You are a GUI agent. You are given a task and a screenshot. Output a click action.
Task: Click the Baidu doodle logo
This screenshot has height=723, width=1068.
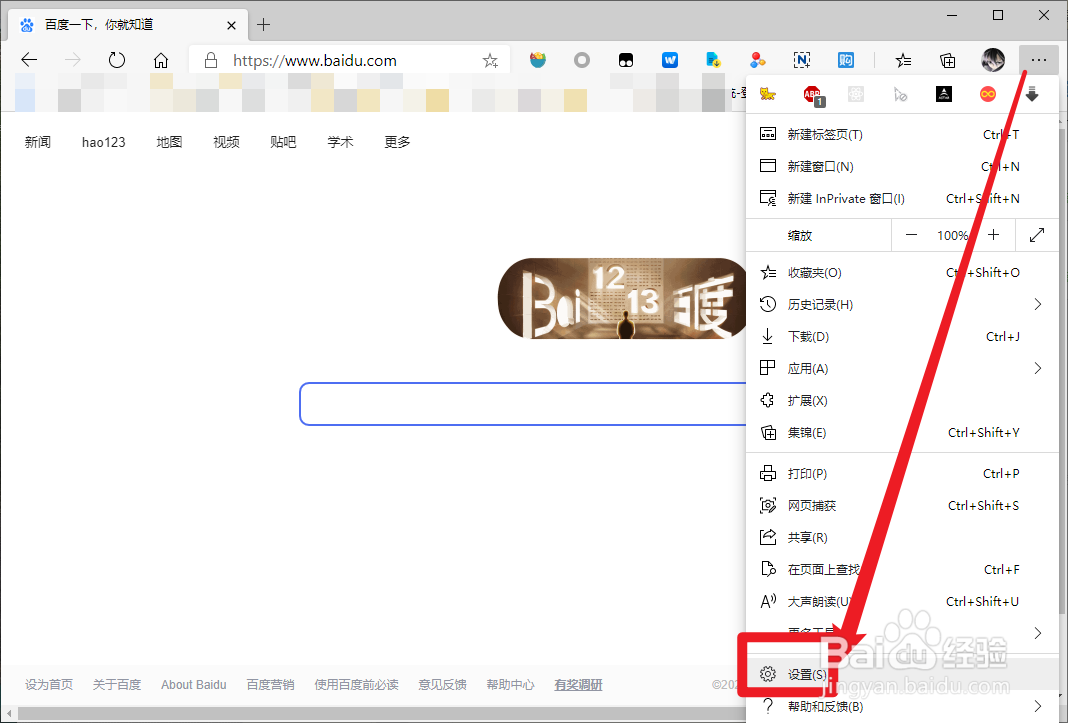coord(623,298)
